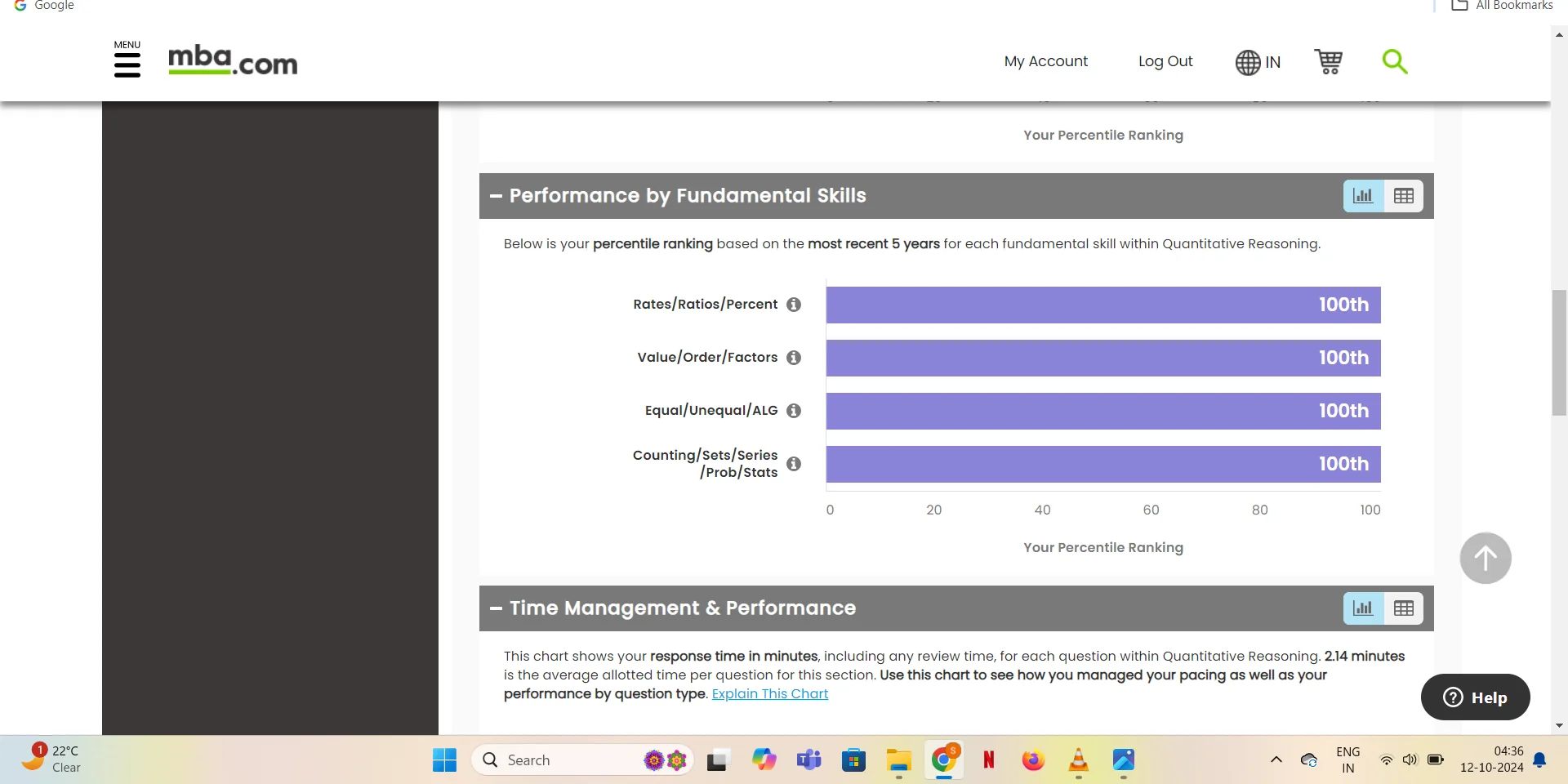Click the info icon beside Rates/Ratios/Percent

793,305
